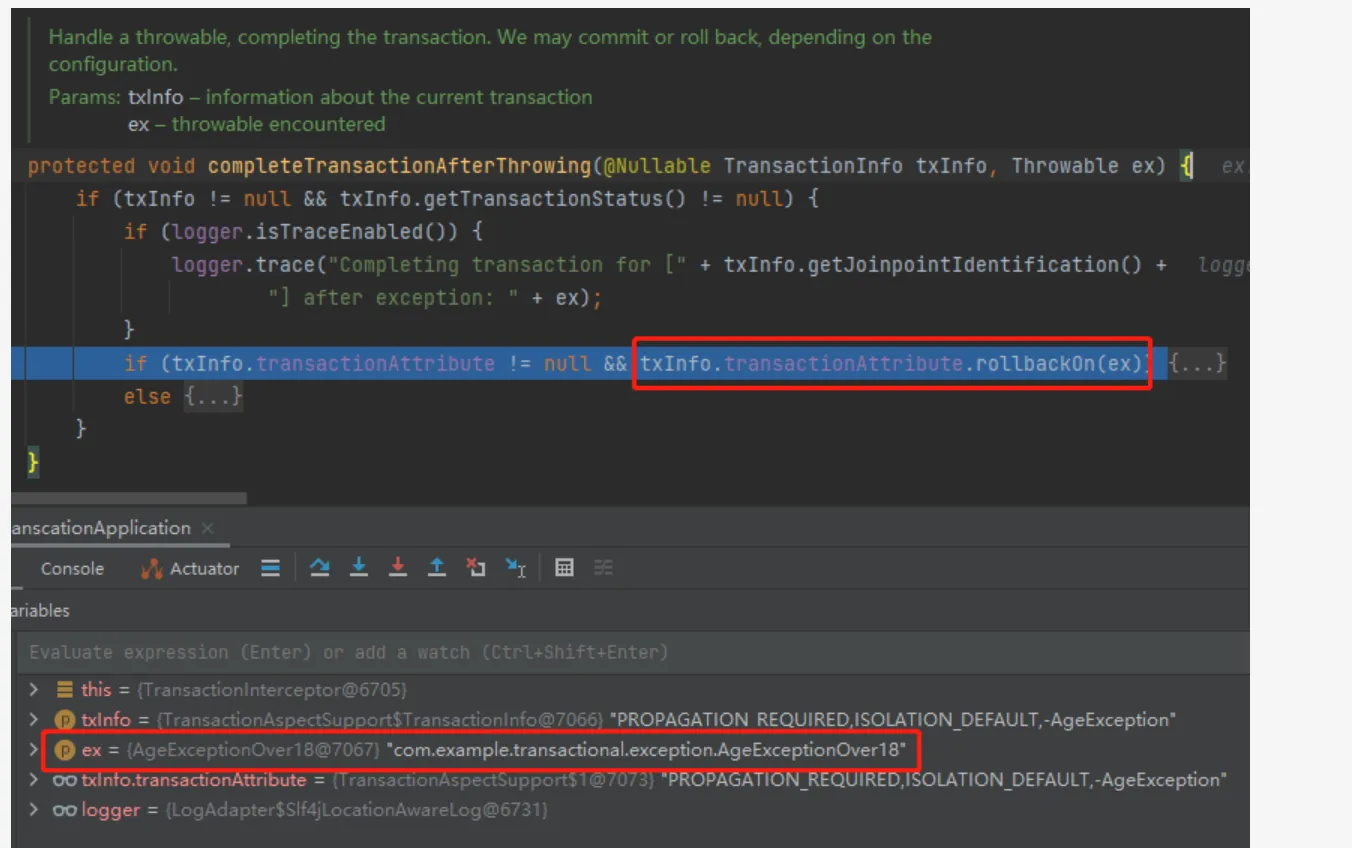Unfold the collapsed else block
The height and width of the screenshot is (848, 1352).
pos(213,397)
